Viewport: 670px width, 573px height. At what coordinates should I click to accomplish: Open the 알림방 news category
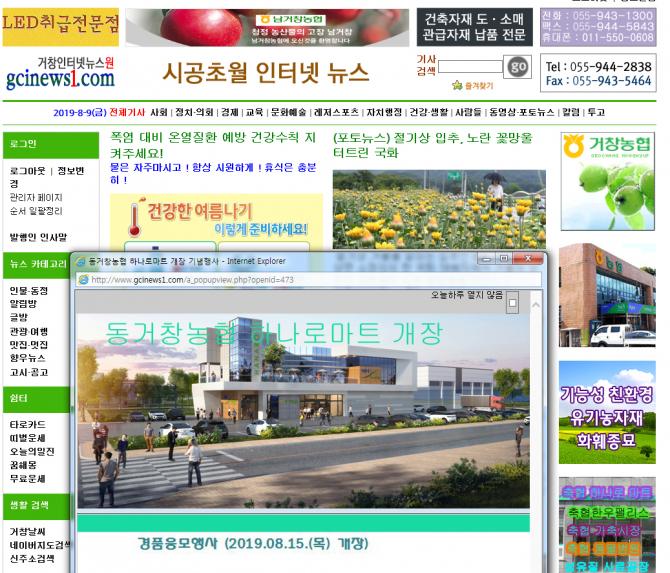point(23,304)
